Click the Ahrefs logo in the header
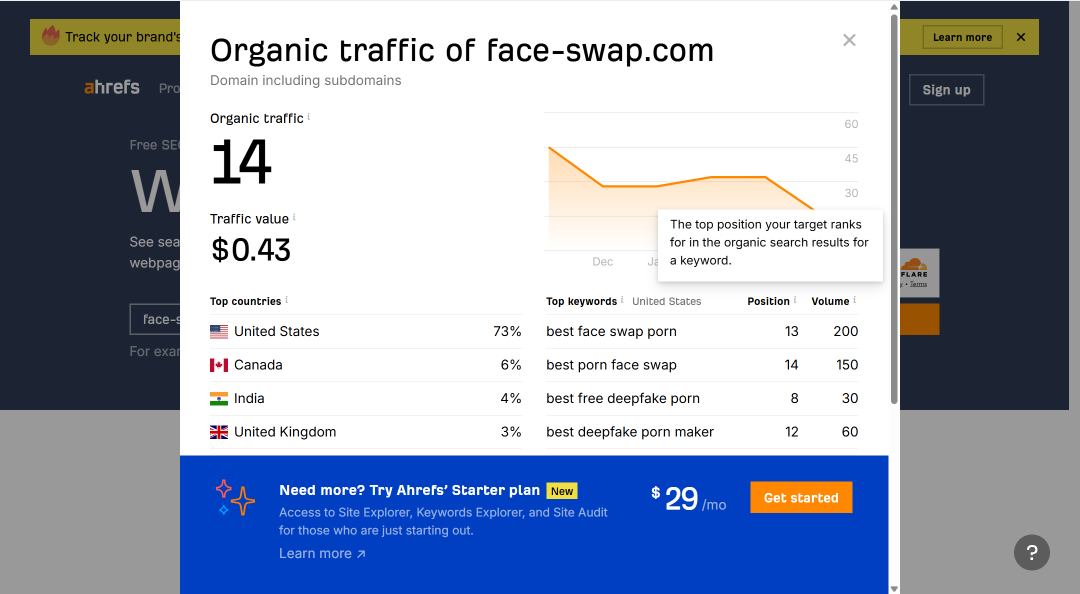Image resolution: width=1080 pixels, height=594 pixels. pos(112,88)
